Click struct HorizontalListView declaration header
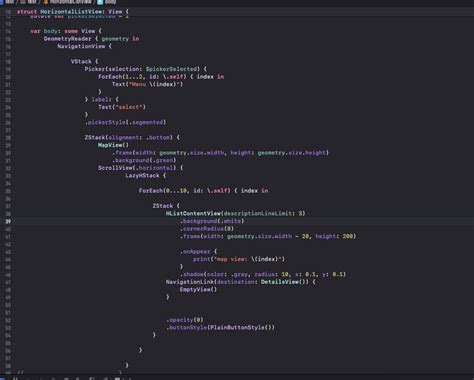 coord(73,12)
